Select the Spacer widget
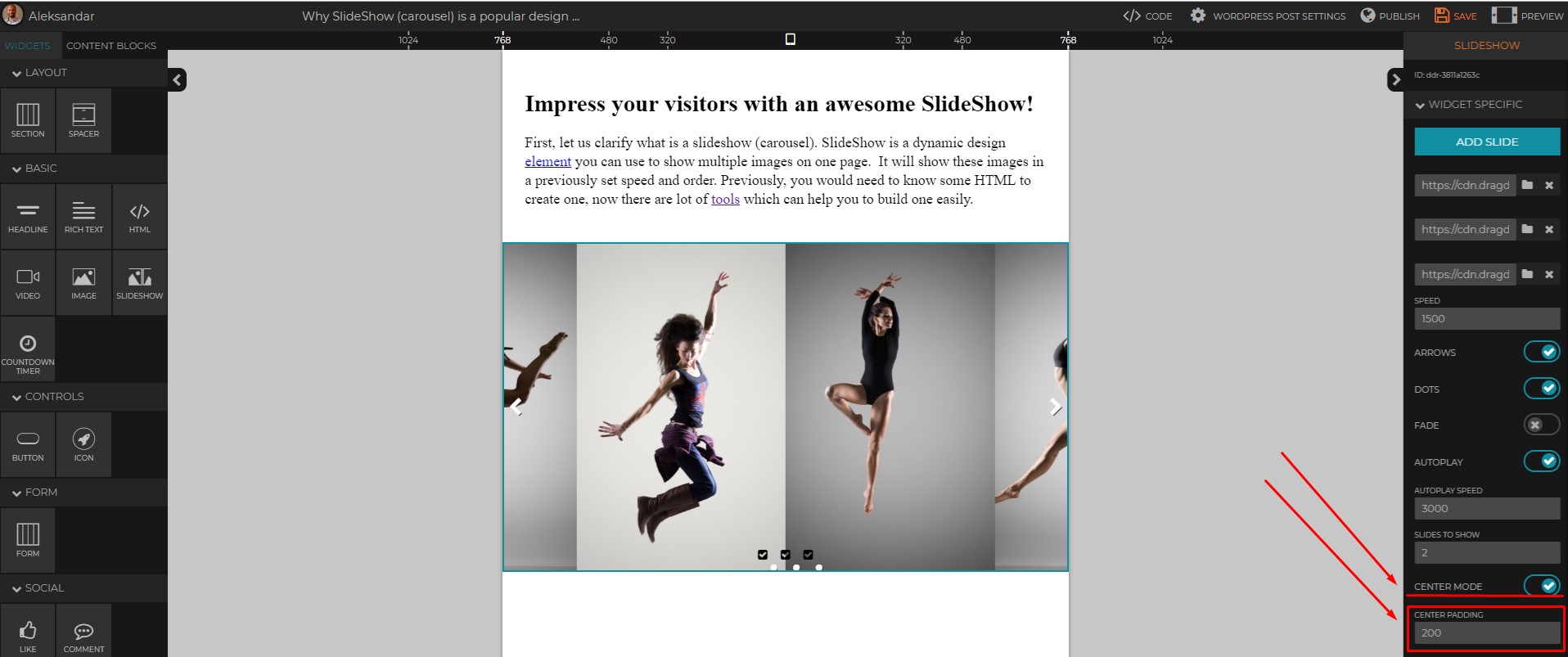The width and height of the screenshot is (1568, 657). (x=83, y=120)
